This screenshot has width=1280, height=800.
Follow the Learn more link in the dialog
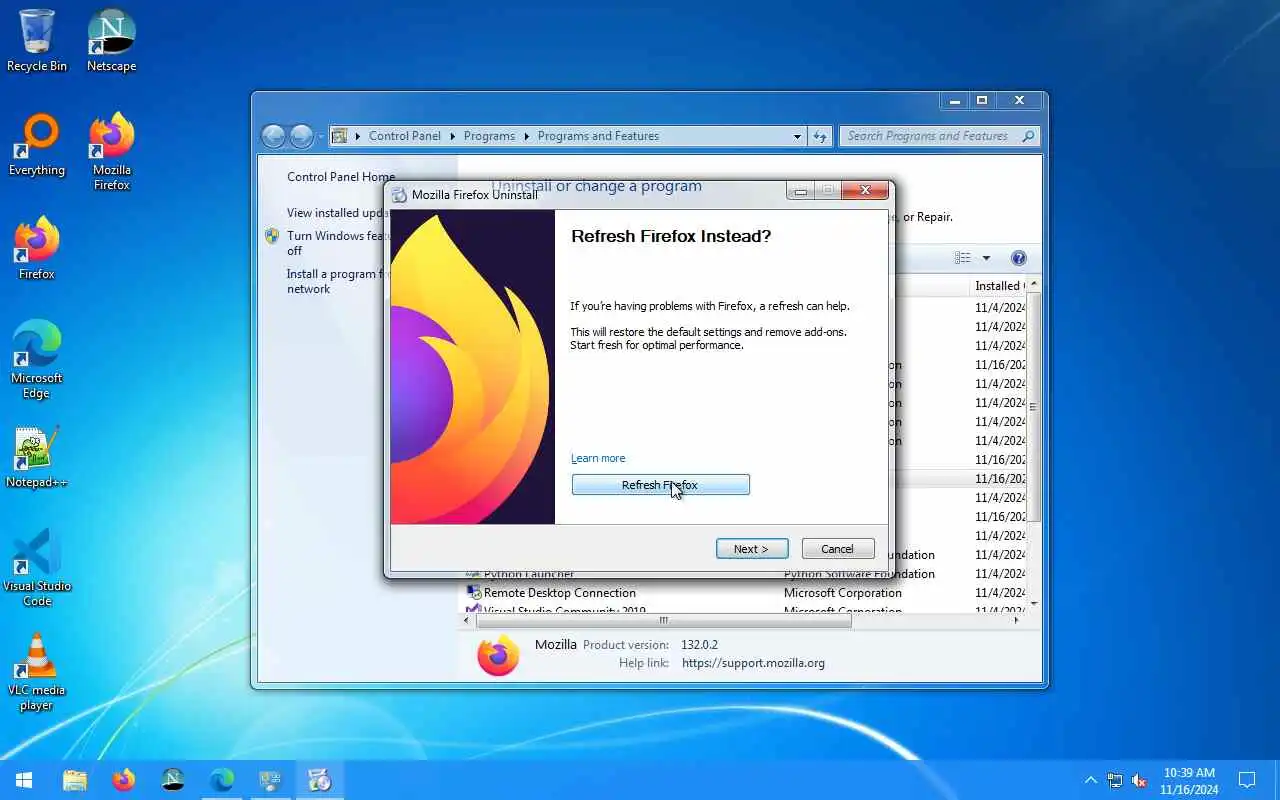(x=598, y=458)
